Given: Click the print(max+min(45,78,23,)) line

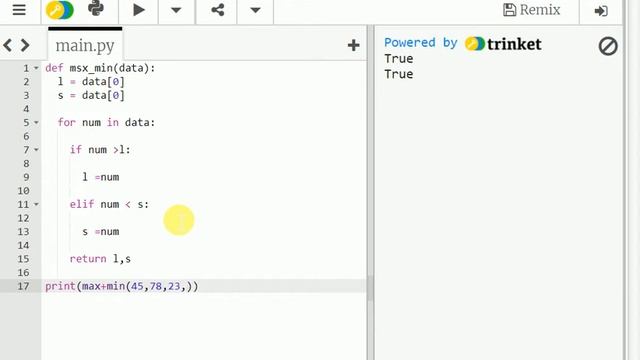Looking at the screenshot, I should [122, 286].
